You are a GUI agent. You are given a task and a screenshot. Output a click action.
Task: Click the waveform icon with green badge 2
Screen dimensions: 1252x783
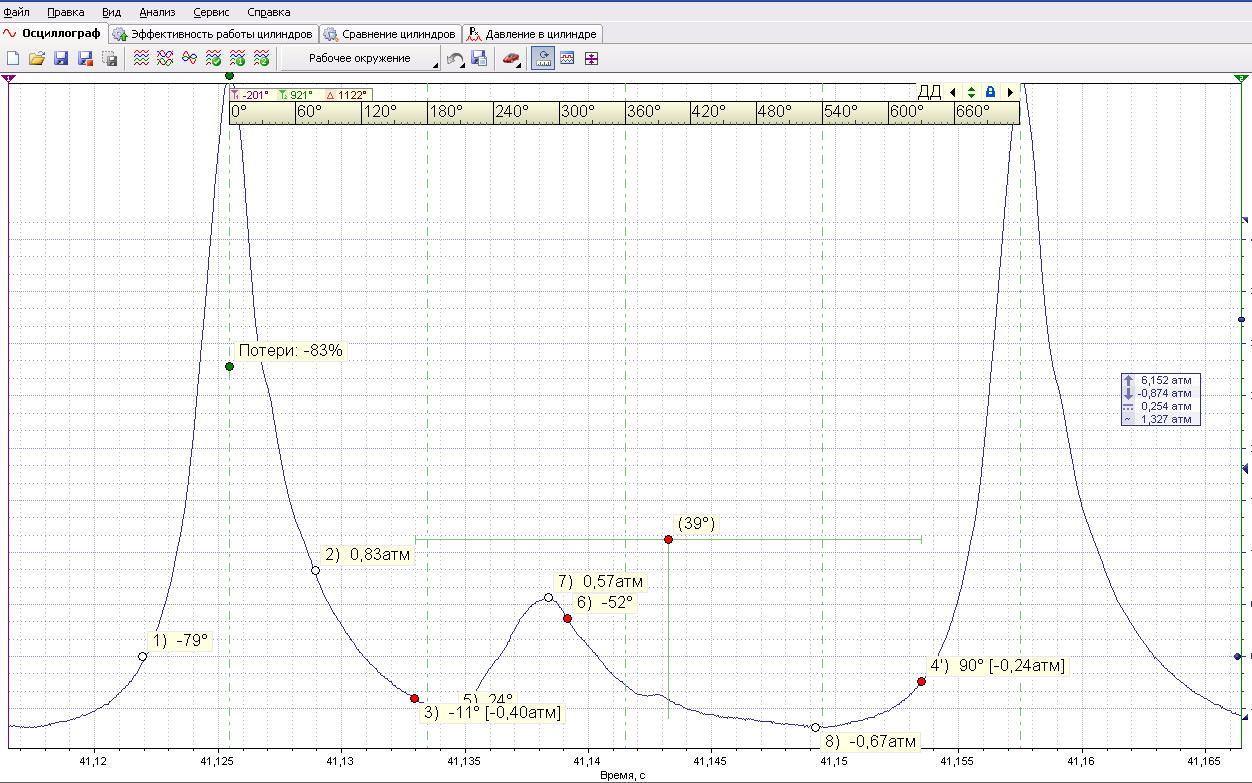[x=262, y=59]
